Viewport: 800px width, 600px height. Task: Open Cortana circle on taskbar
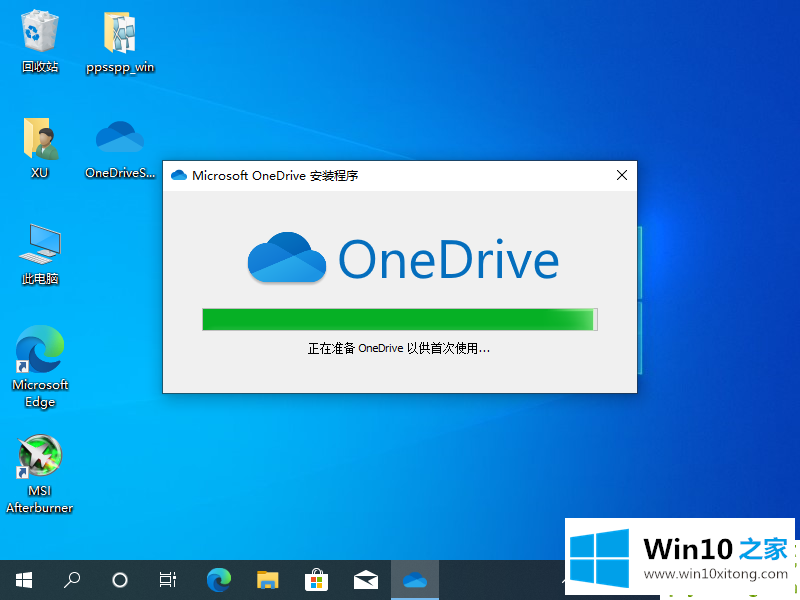(120, 580)
